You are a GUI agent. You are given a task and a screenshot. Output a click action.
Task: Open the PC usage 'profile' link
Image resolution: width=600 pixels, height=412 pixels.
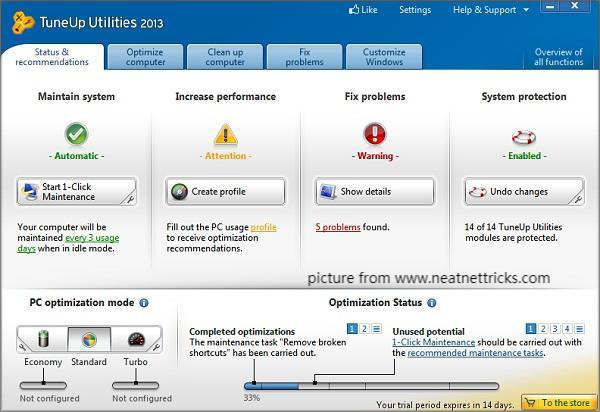[x=263, y=227]
